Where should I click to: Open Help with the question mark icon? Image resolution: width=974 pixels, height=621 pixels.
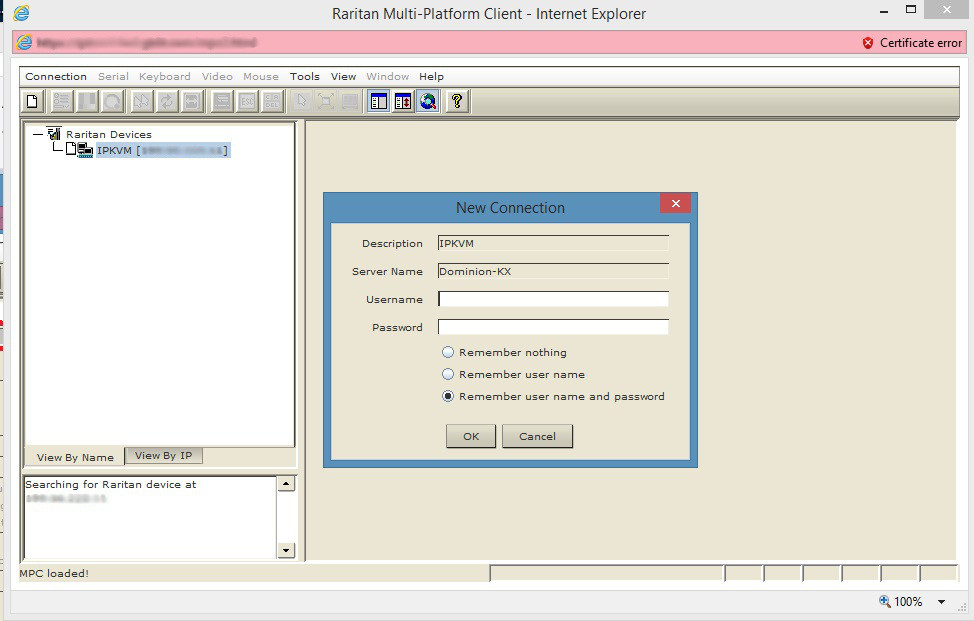[457, 101]
